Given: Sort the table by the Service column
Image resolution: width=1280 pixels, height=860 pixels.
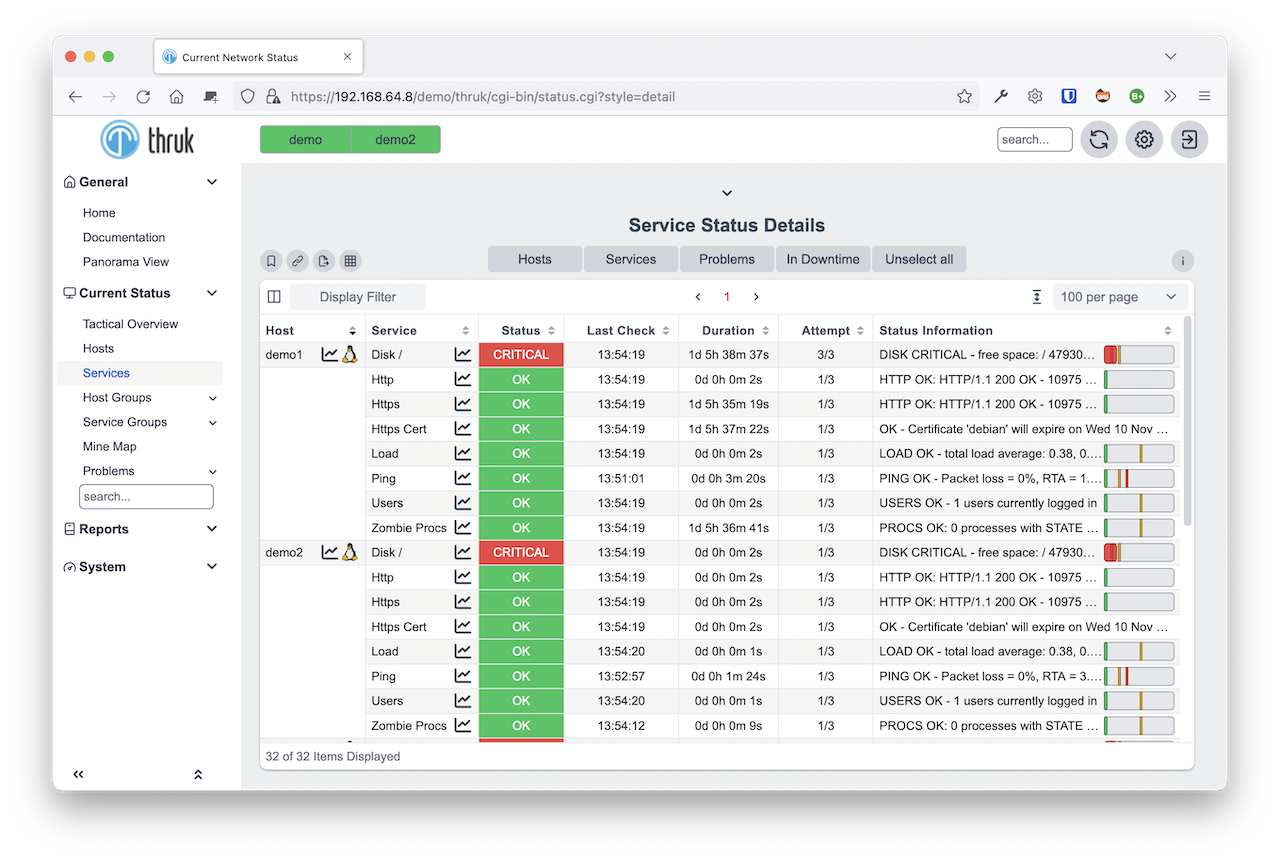Looking at the screenshot, I should [x=465, y=331].
